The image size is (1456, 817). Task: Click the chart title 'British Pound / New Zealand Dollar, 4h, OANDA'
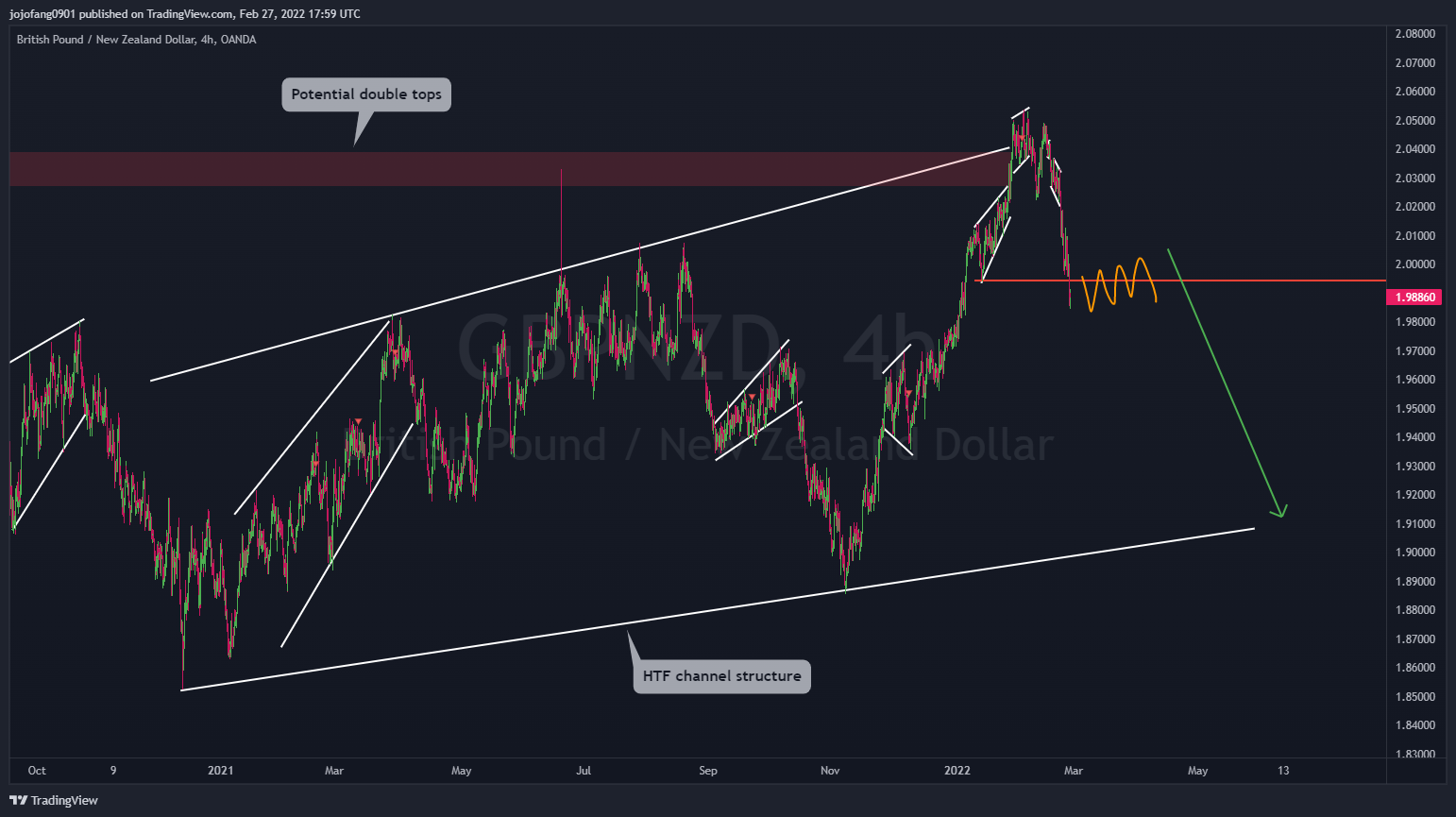136,40
